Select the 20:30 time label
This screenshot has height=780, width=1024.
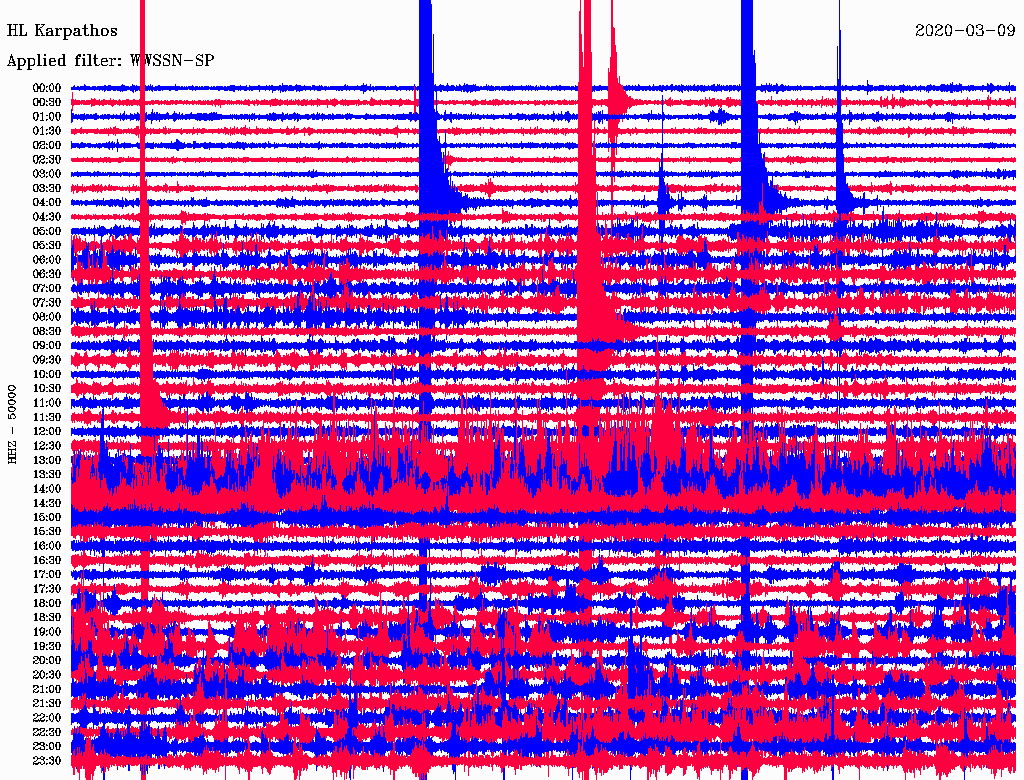(x=47, y=674)
